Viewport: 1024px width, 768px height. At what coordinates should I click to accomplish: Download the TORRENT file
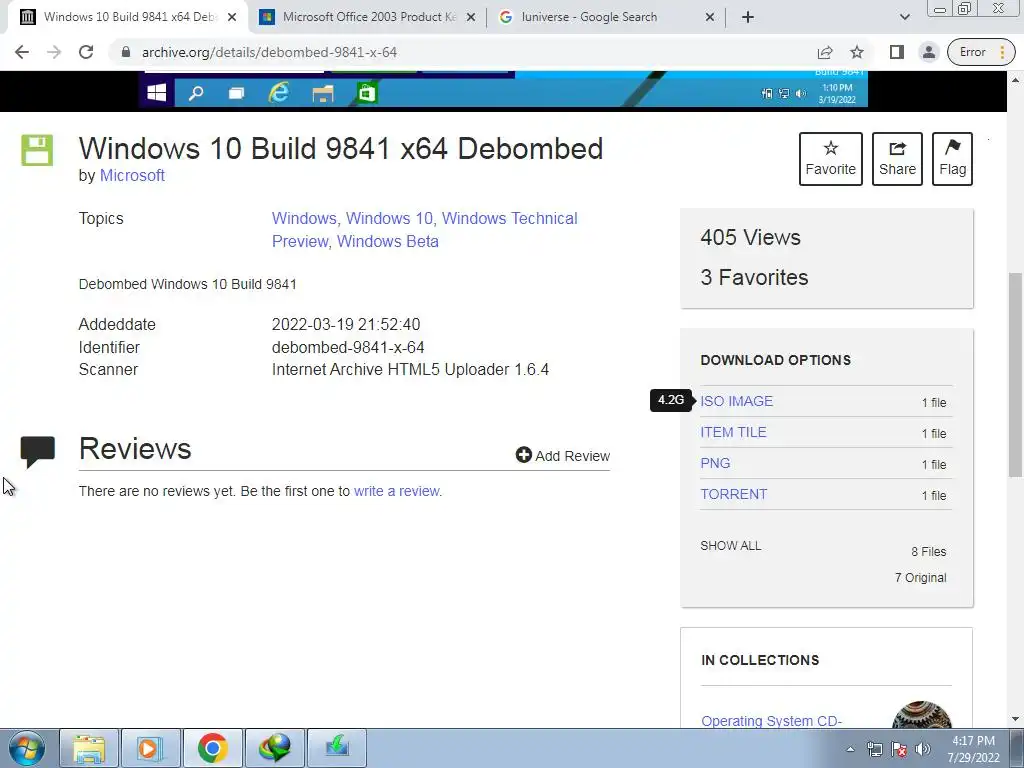[733, 494]
